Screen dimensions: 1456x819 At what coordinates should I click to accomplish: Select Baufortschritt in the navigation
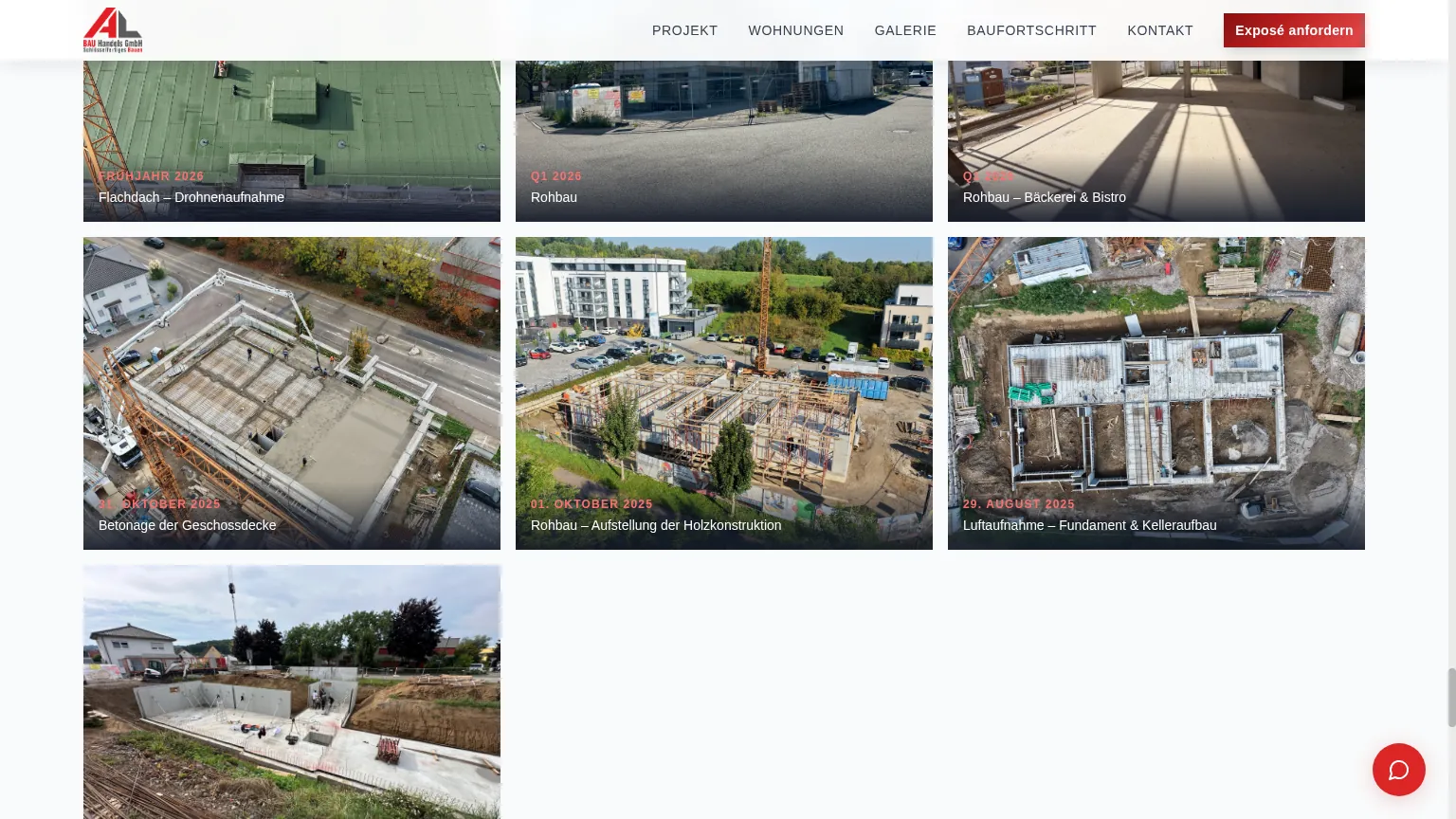click(x=1031, y=30)
